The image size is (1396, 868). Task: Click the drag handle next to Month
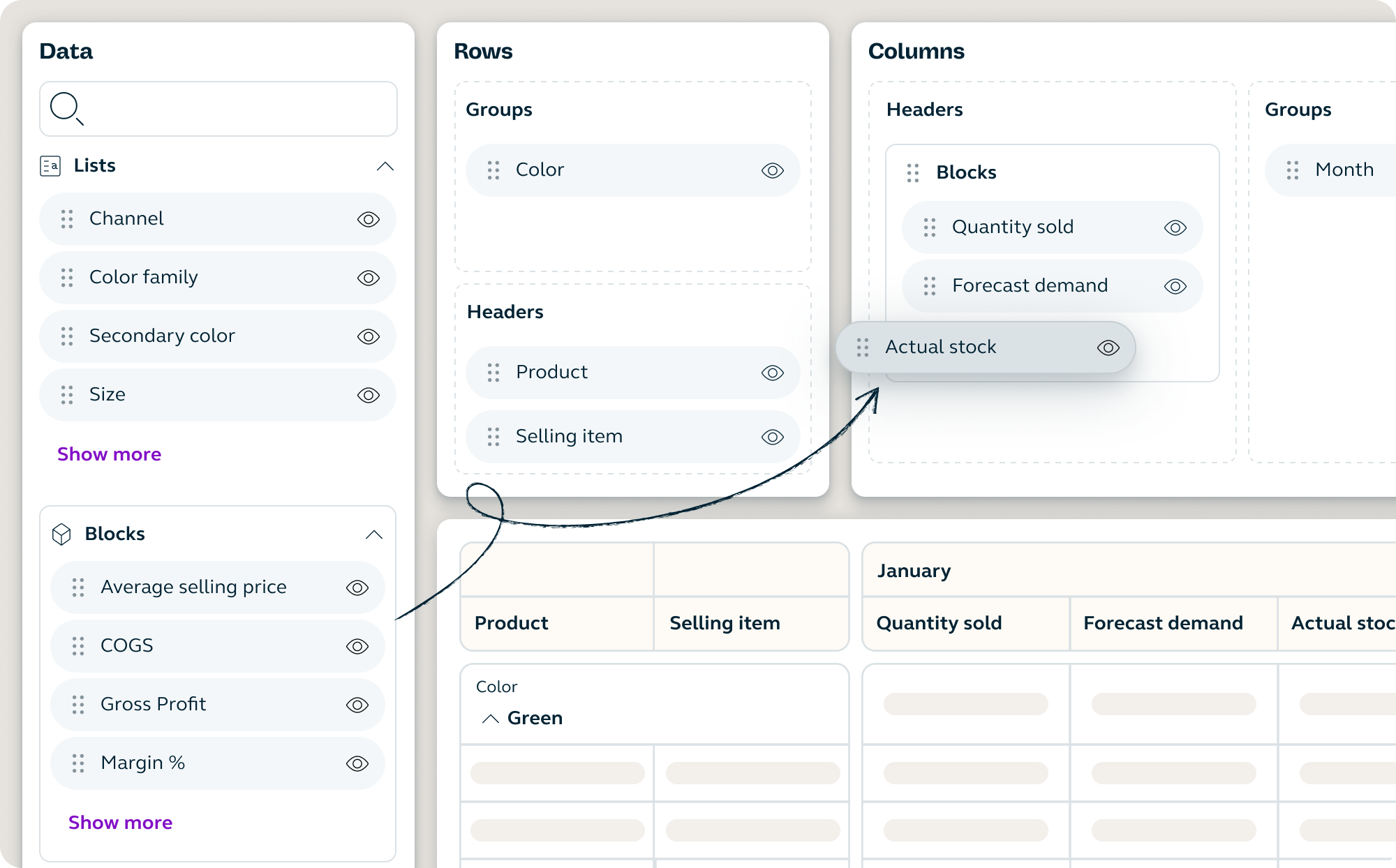pos(1293,170)
